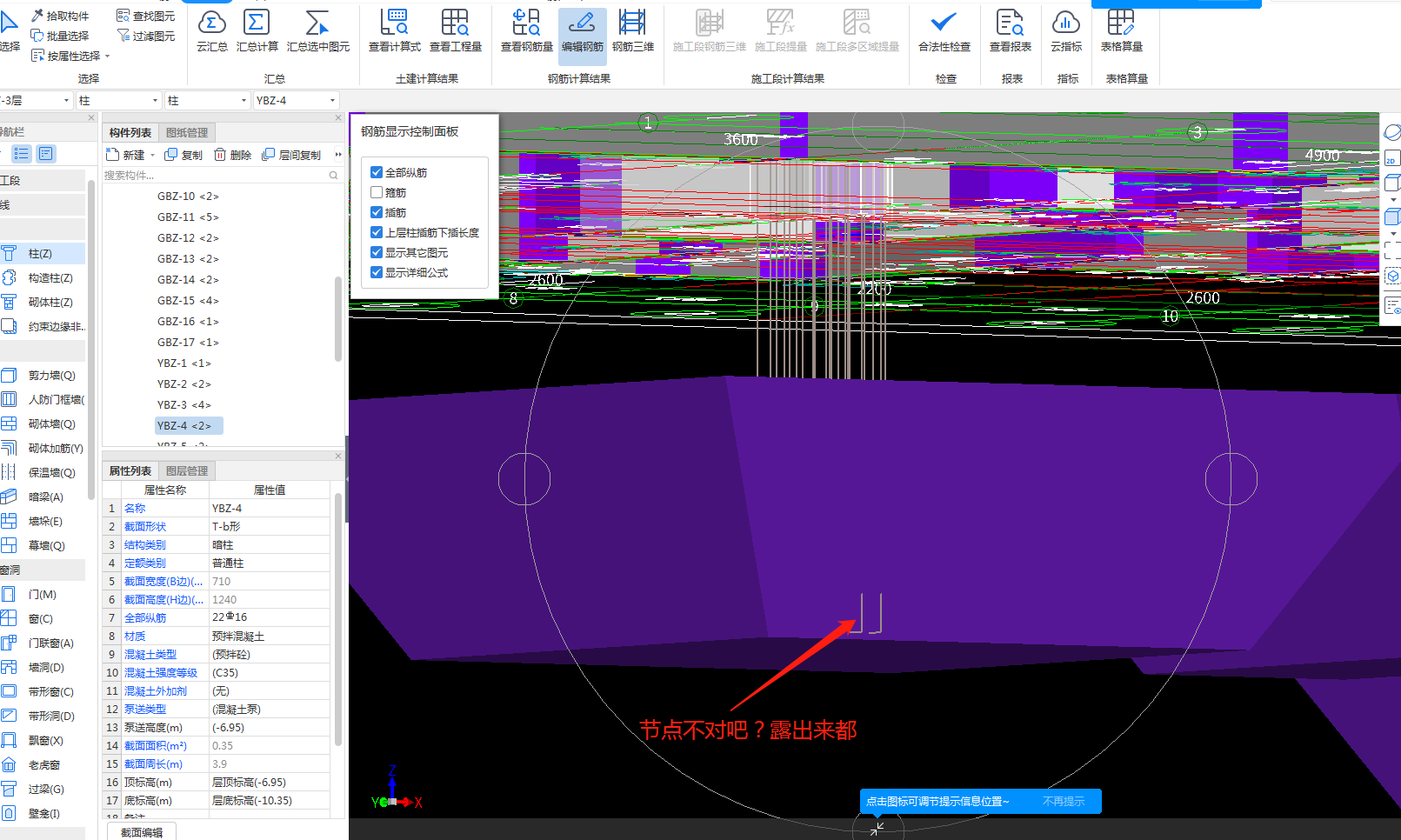Open 查看计算式 view formula tool
The height and width of the screenshot is (840, 1401).
(395, 31)
